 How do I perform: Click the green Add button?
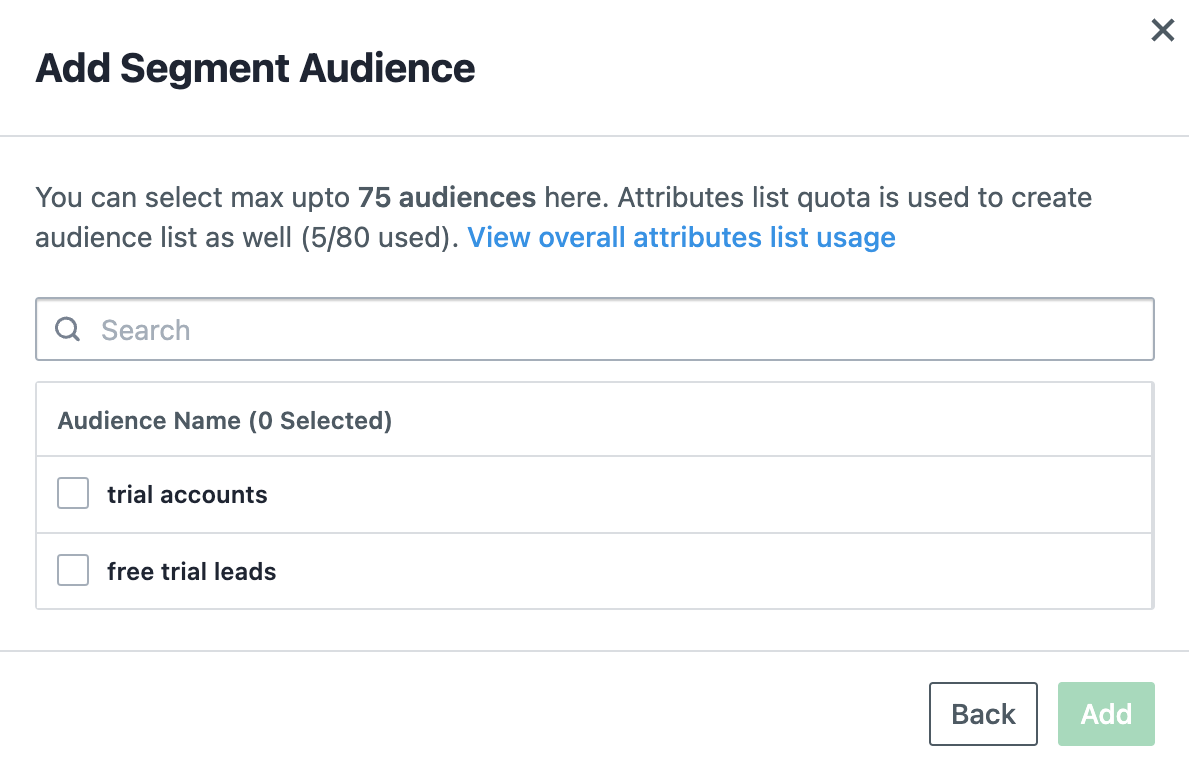1106,714
